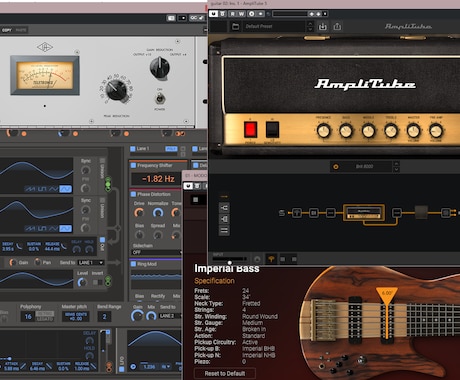Image resolution: width=460 pixels, height=380 pixels.
Task: Click Paste in compressor plugin header
Action: coord(21,30)
